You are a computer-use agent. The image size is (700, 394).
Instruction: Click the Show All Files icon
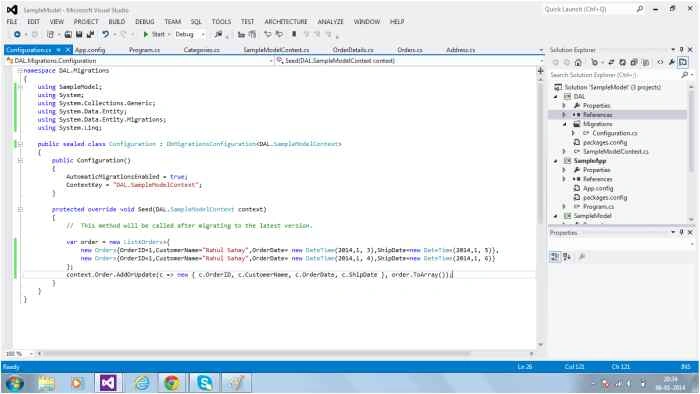[645, 62]
